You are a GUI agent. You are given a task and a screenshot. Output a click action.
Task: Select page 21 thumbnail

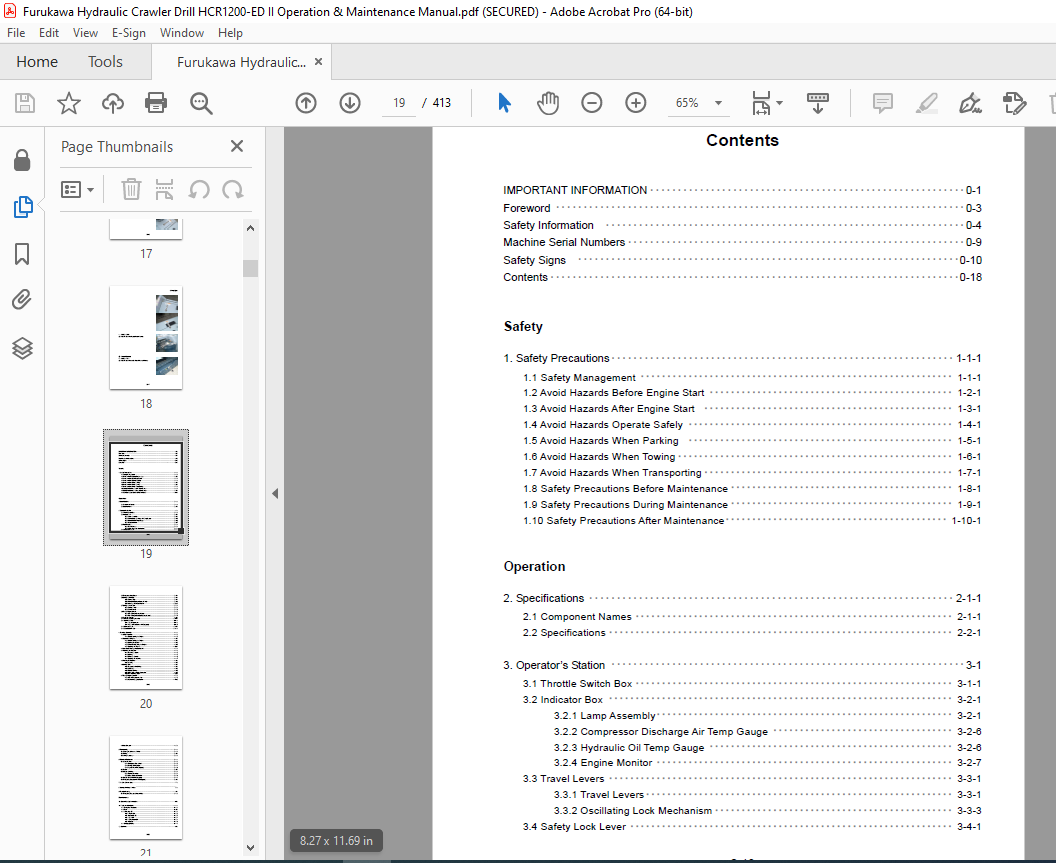pyautogui.click(x=146, y=788)
